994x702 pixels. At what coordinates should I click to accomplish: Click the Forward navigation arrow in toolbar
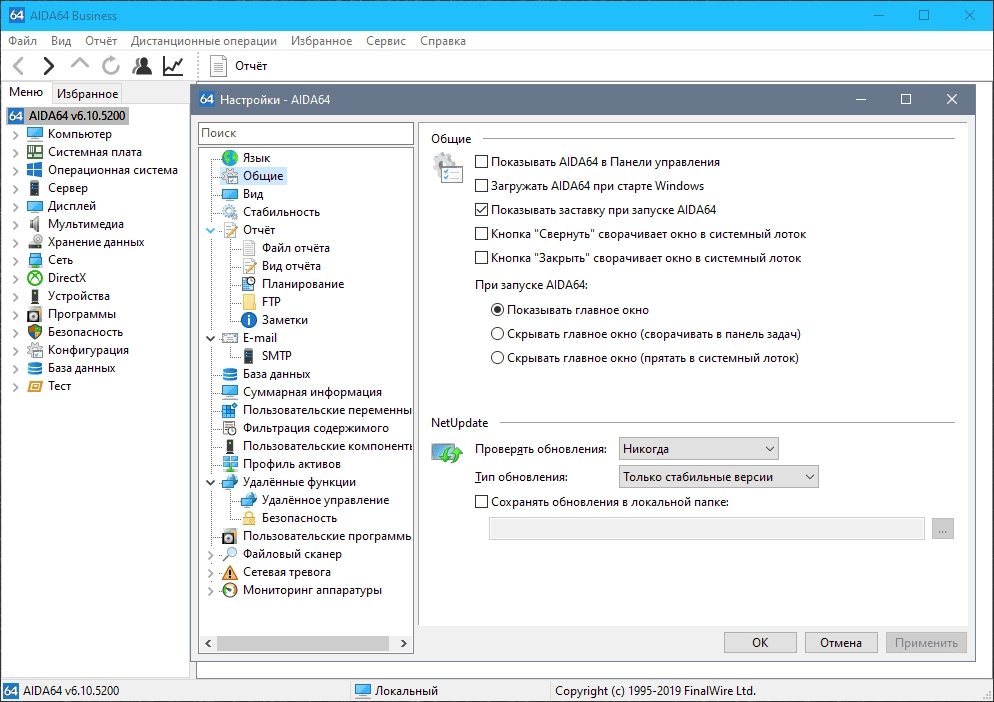[48, 65]
